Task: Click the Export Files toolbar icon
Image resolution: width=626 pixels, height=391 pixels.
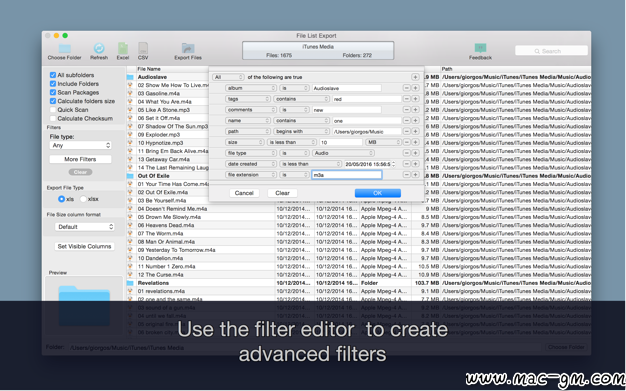Action: (x=188, y=48)
